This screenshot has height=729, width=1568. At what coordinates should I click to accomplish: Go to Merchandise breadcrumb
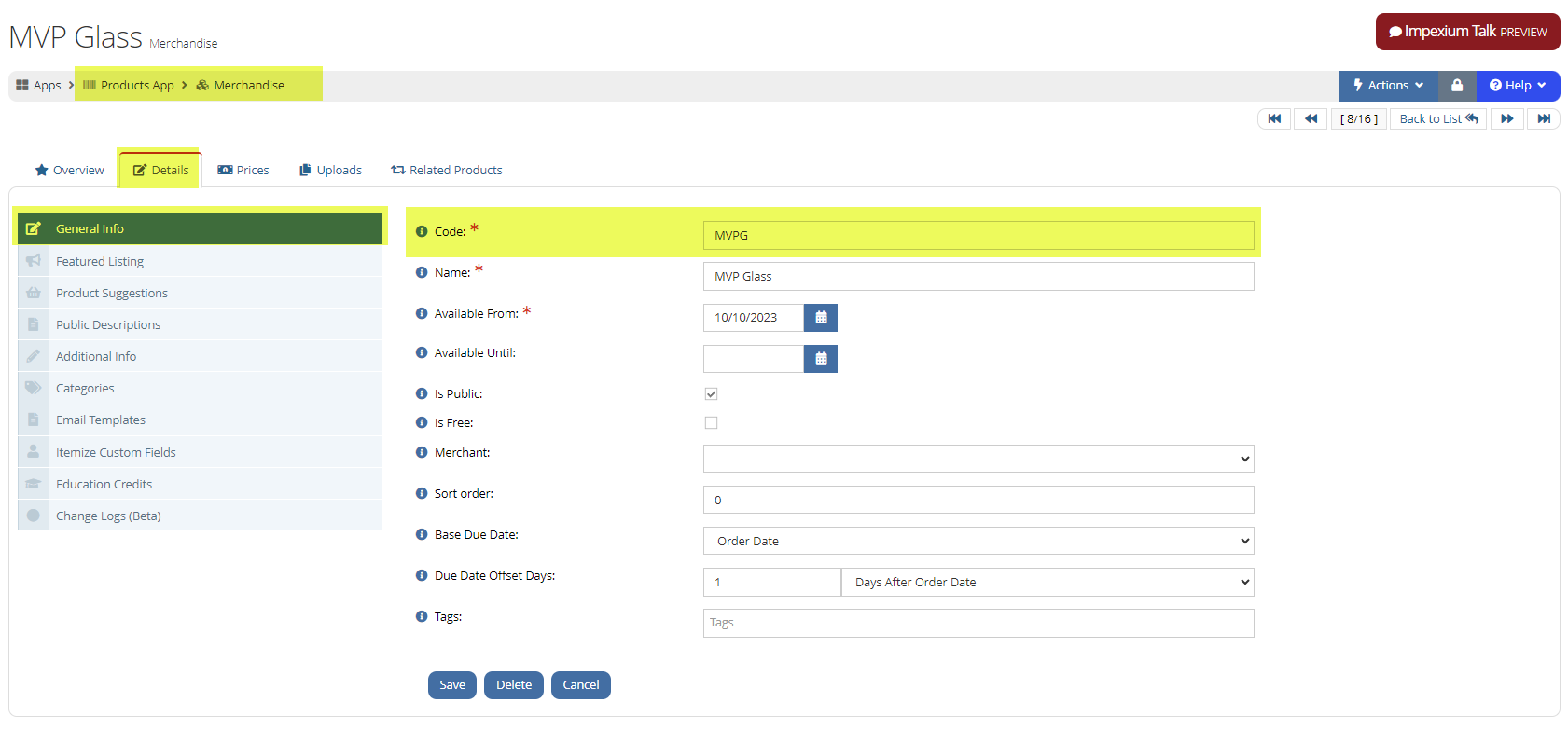tap(240, 85)
